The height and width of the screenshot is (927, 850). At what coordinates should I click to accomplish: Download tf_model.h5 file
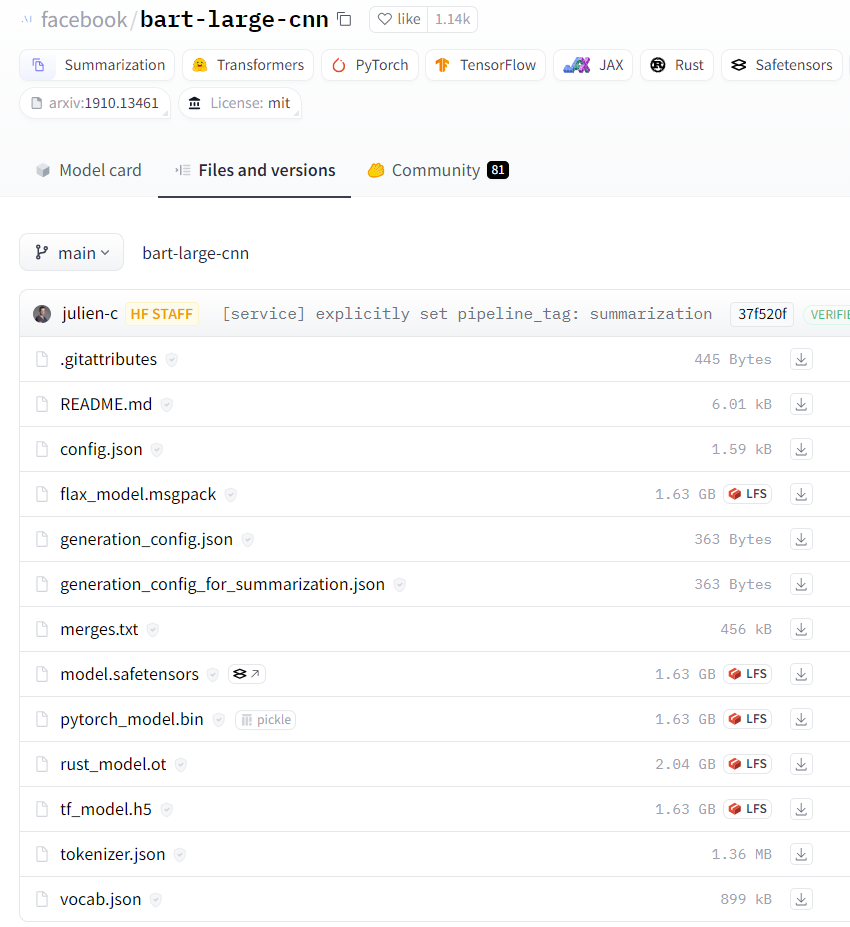click(x=801, y=809)
